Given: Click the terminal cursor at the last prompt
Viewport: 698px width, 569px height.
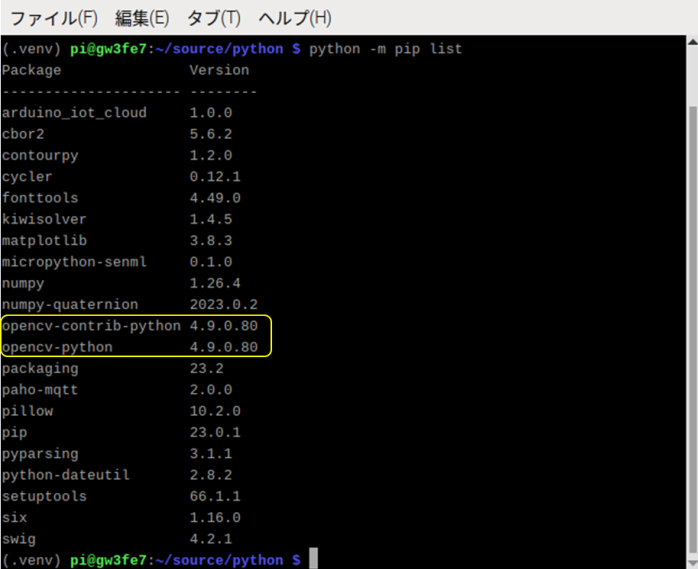Looking at the screenshot, I should tap(313, 560).
